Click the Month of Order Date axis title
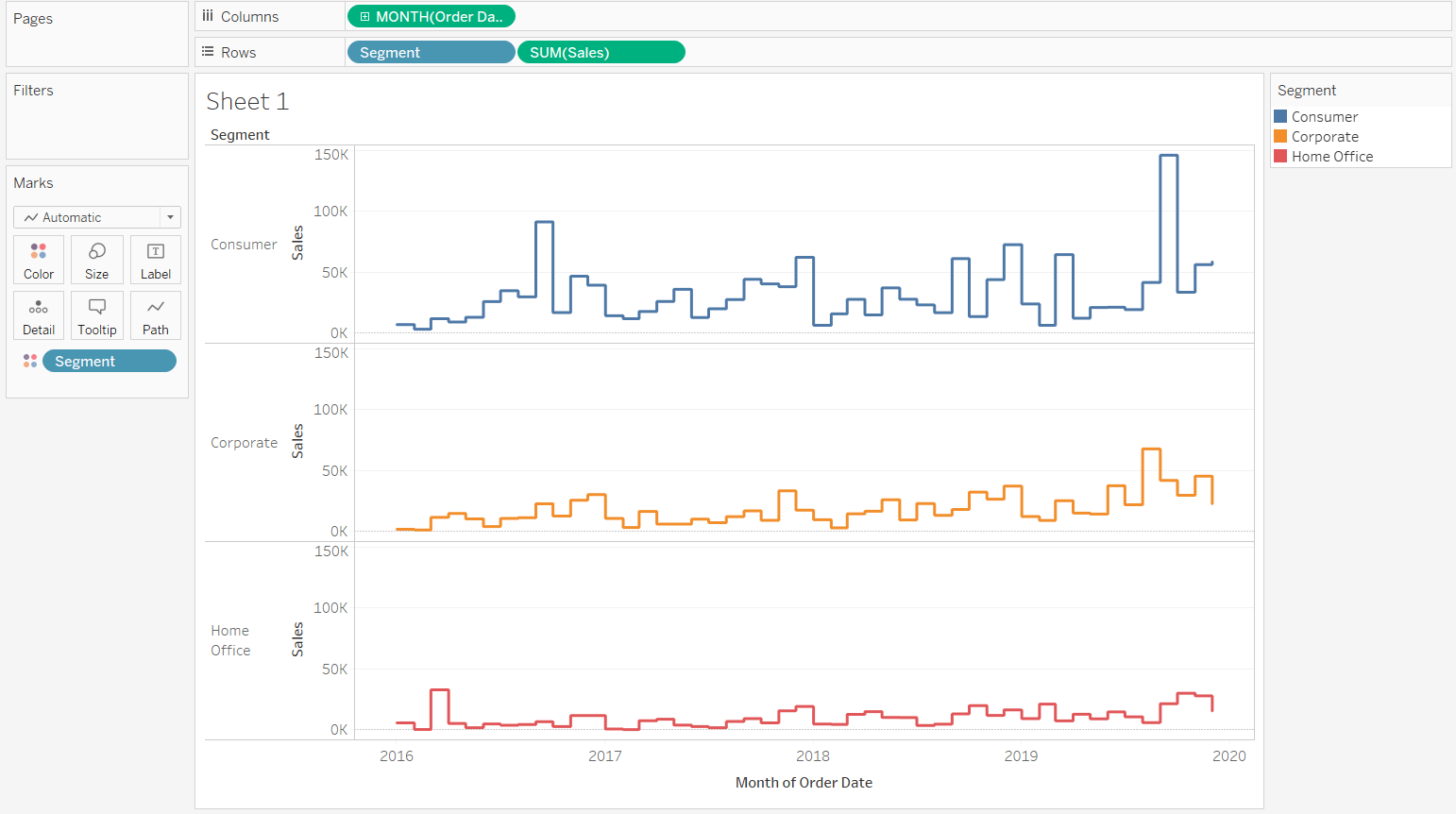The height and width of the screenshot is (814, 1456). tap(804, 782)
